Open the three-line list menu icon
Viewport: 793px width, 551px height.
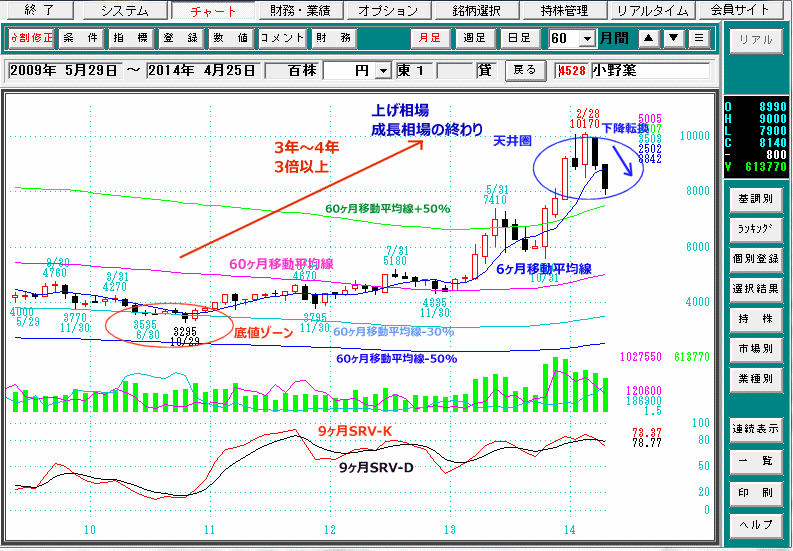coord(699,38)
